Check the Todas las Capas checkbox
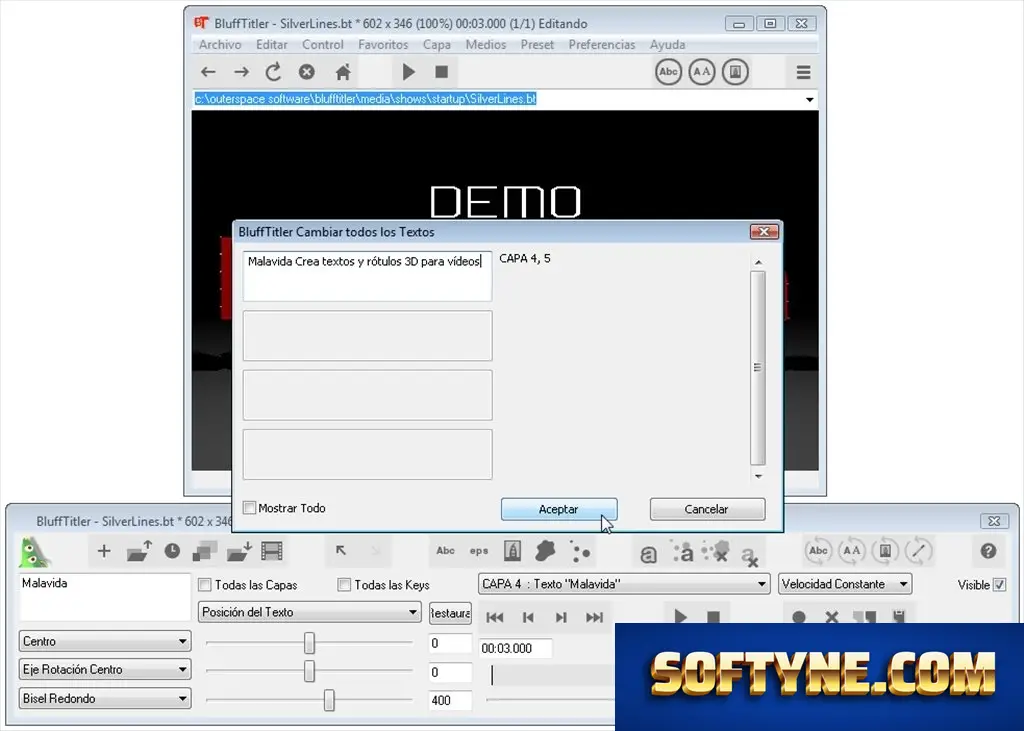The image size is (1024, 731). pos(205,585)
